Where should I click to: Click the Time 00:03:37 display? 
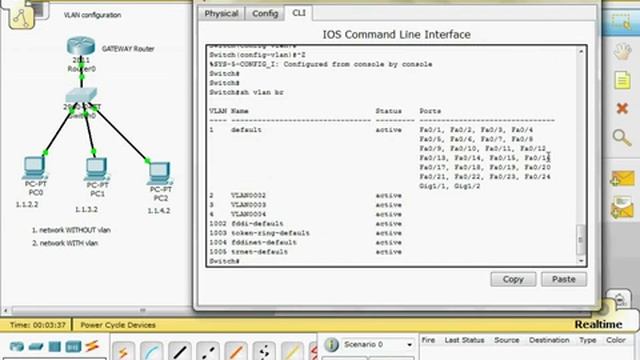click(38, 325)
